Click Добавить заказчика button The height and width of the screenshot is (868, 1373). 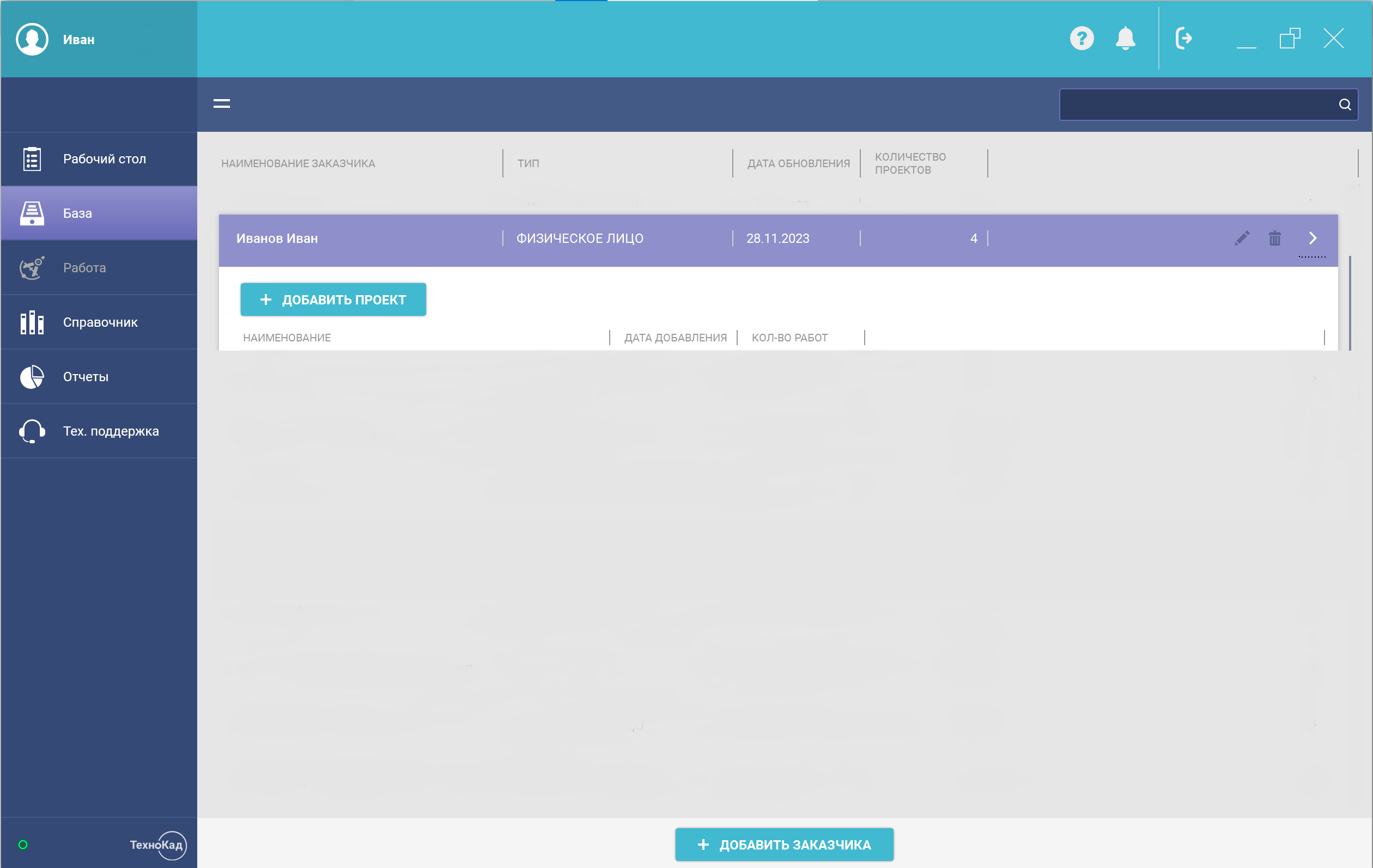784,845
